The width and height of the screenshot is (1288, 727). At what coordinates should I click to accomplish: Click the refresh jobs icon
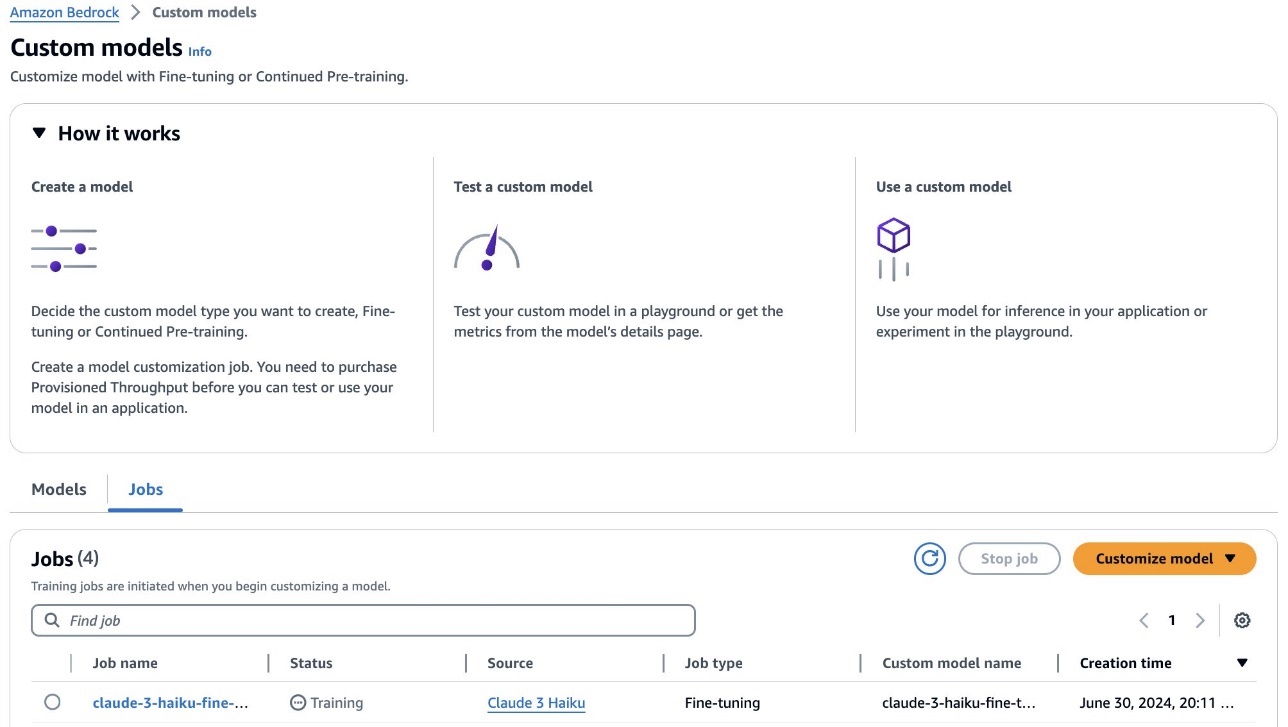pos(929,559)
